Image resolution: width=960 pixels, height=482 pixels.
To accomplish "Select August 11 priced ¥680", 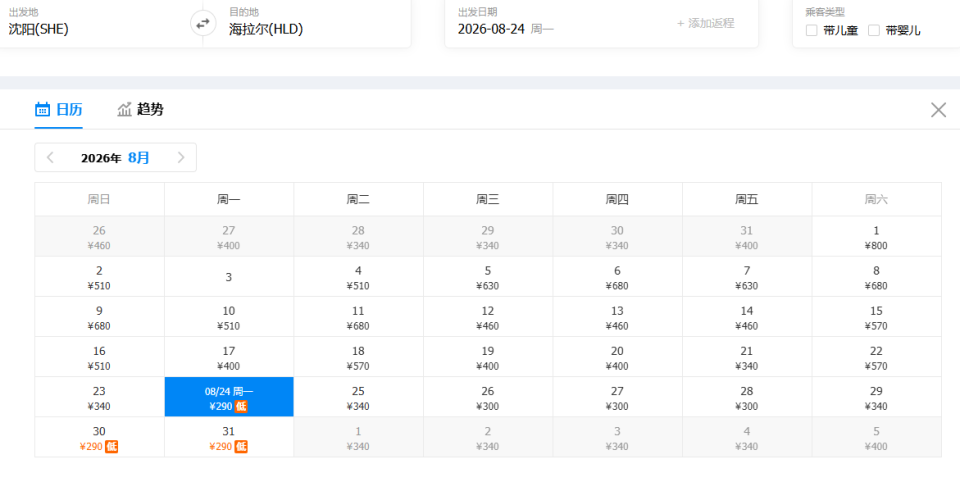I will click(358, 317).
